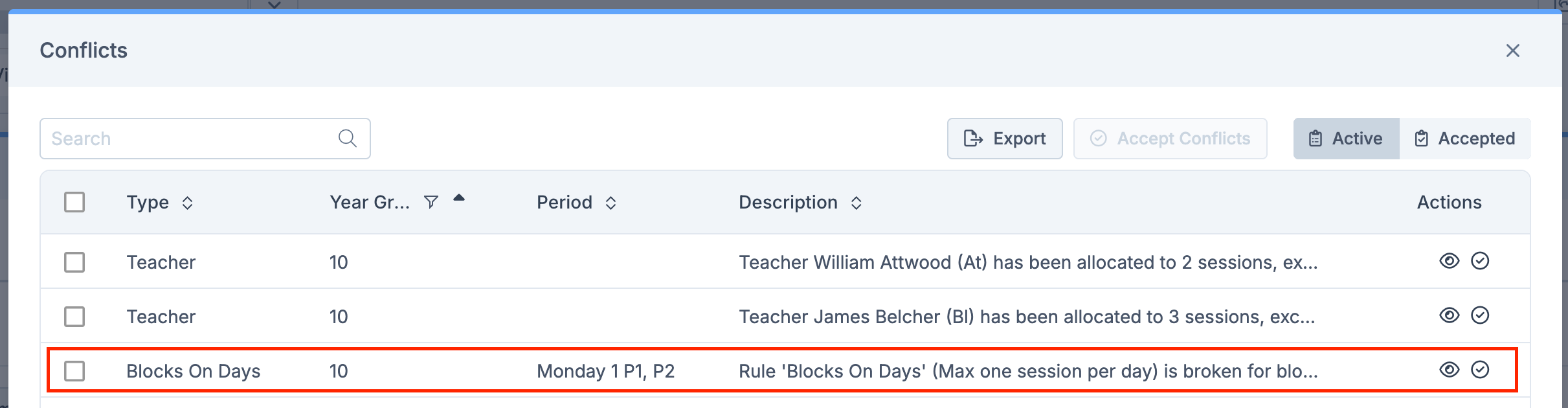Check the Blocks On Days row
1568x408 pixels.
point(74,371)
